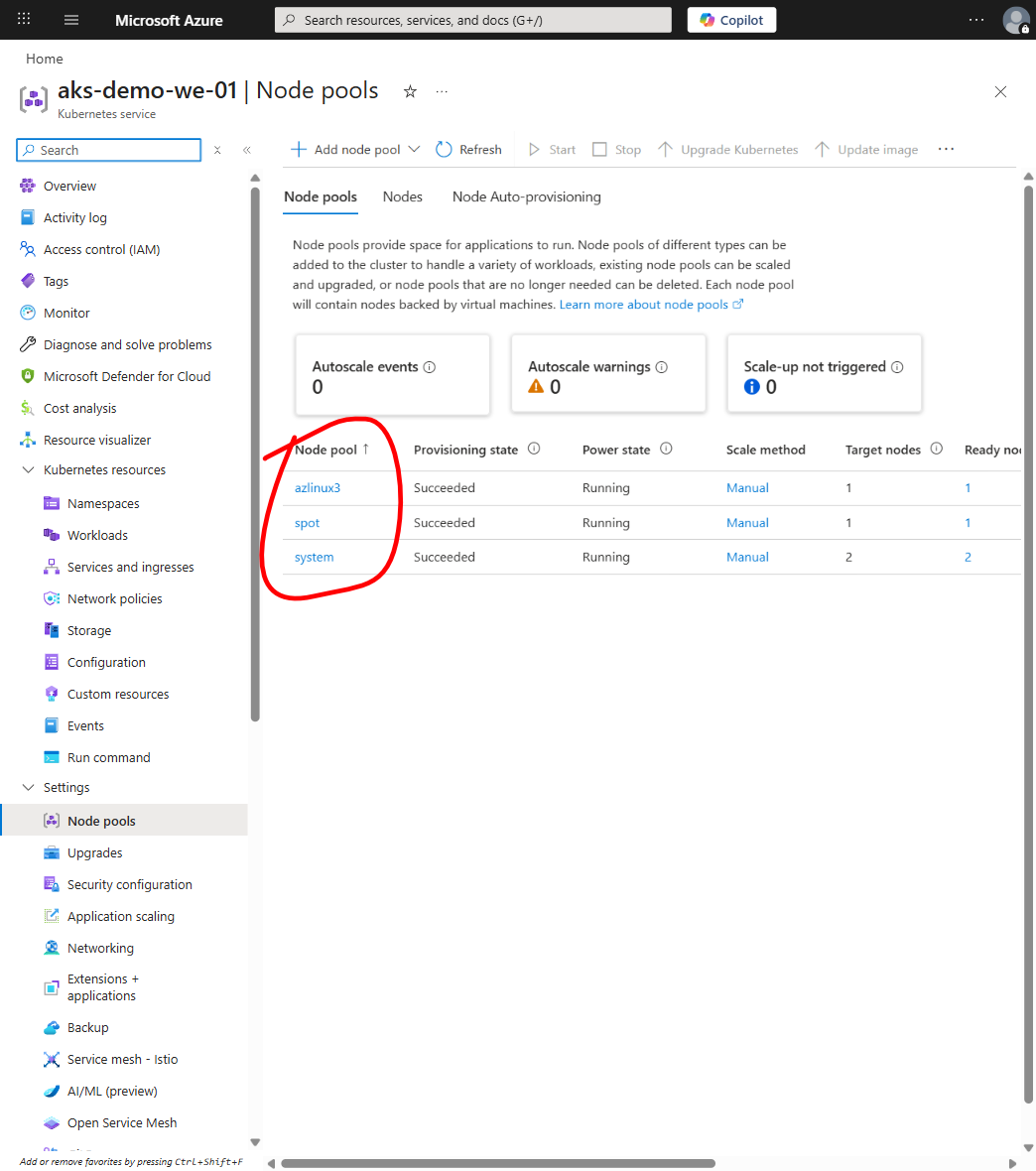Show info for Scale-up not triggered

(897, 367)
